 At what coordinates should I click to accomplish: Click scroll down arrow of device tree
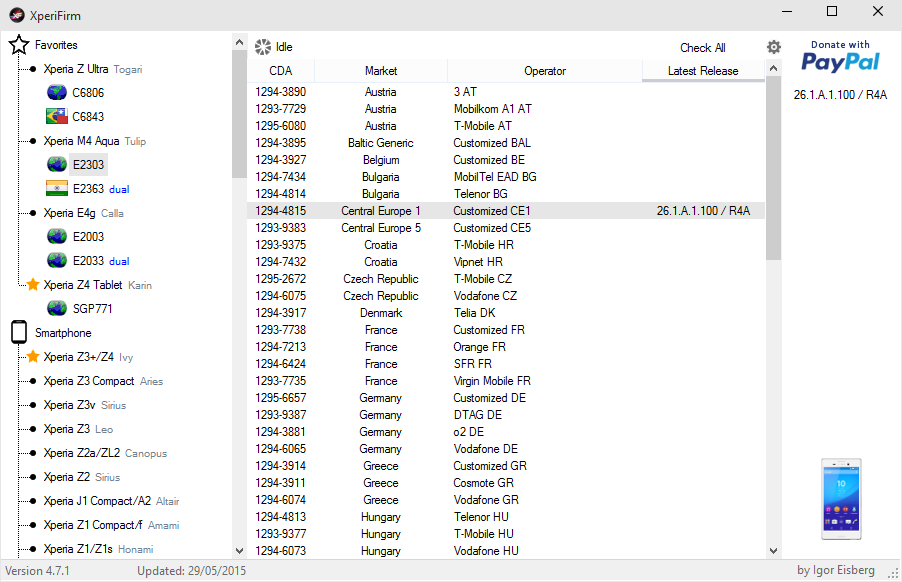coord(239,550)
